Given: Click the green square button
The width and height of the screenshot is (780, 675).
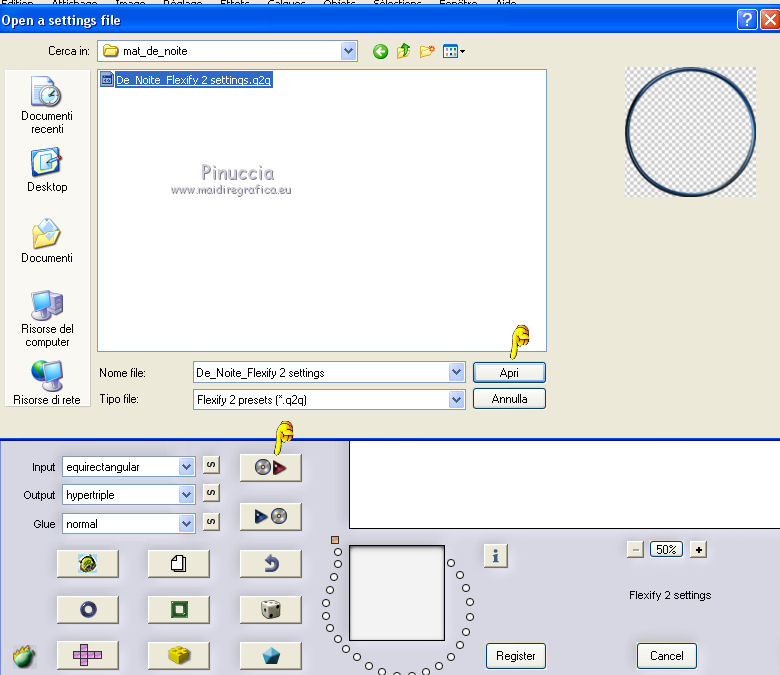Looking at the screenshot, I should click(179, 609).
